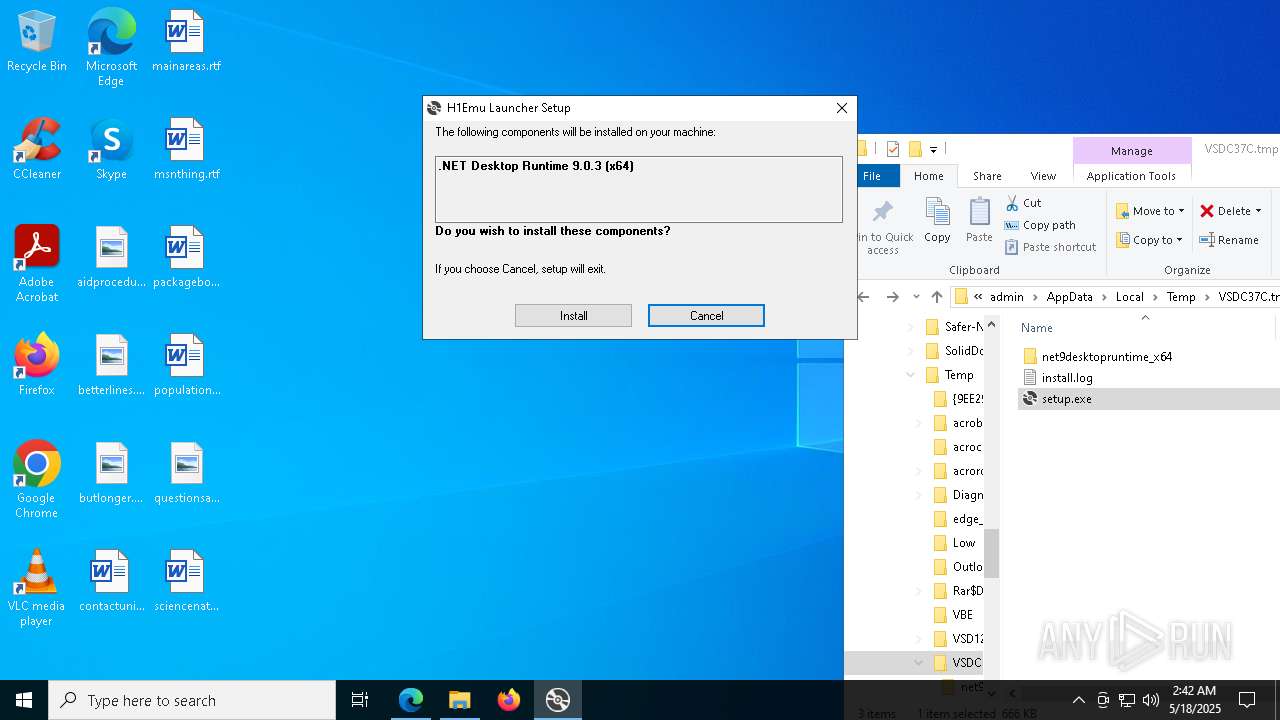Click Temp in the address bar path
The width and height of the screenshot is (1280, 720).
(x=1181, y=297)
